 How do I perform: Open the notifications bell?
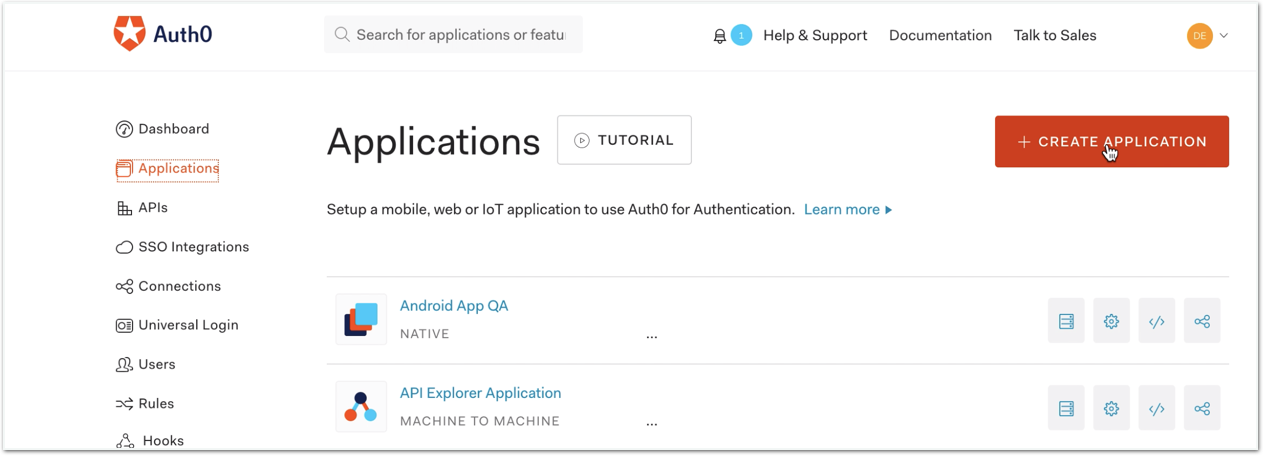point(720,36)
